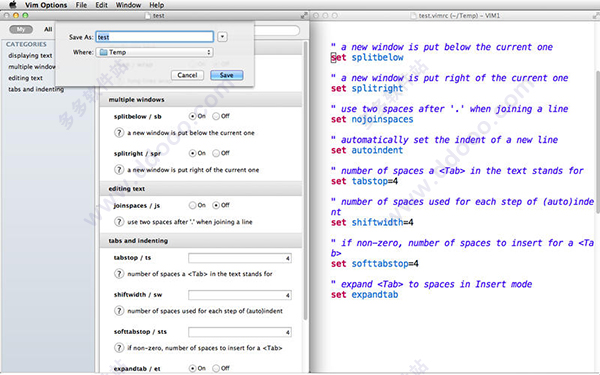Image resolution: width=600 pixels, height=375 pixels.
Task: Turn splitright On
Action: click(192, 153)
